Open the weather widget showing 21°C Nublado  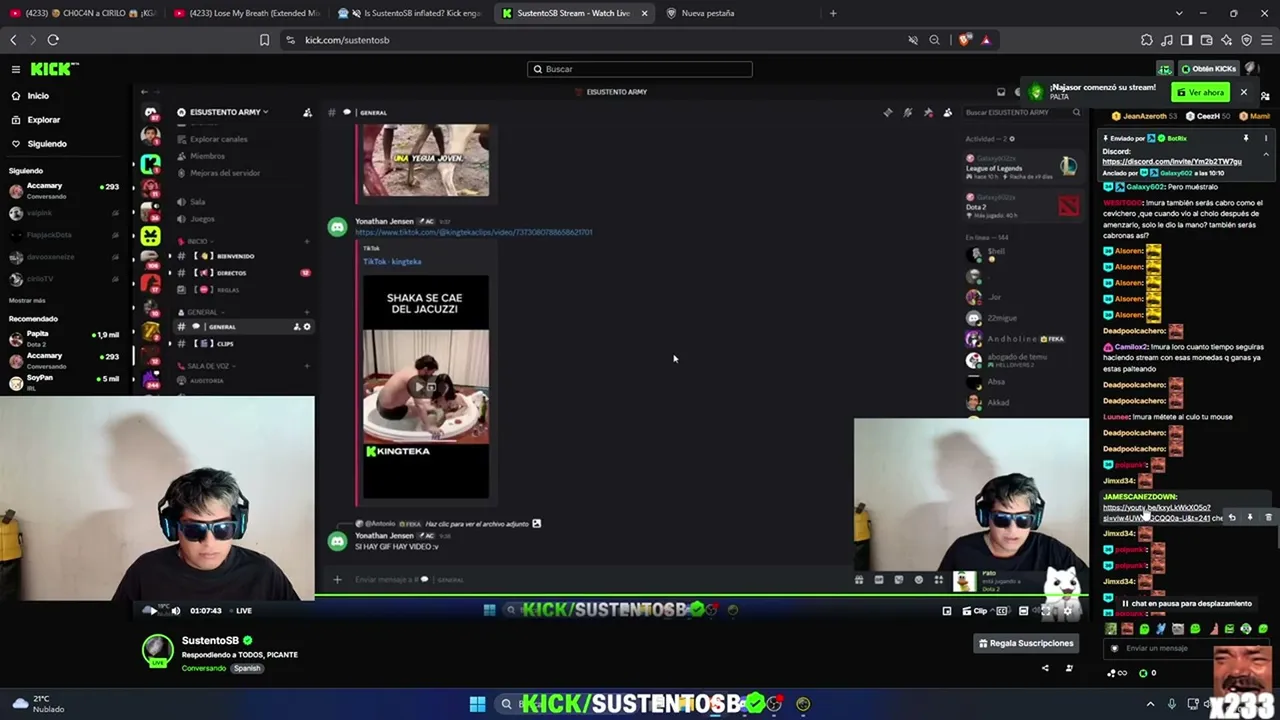click(x=38, y=704)
